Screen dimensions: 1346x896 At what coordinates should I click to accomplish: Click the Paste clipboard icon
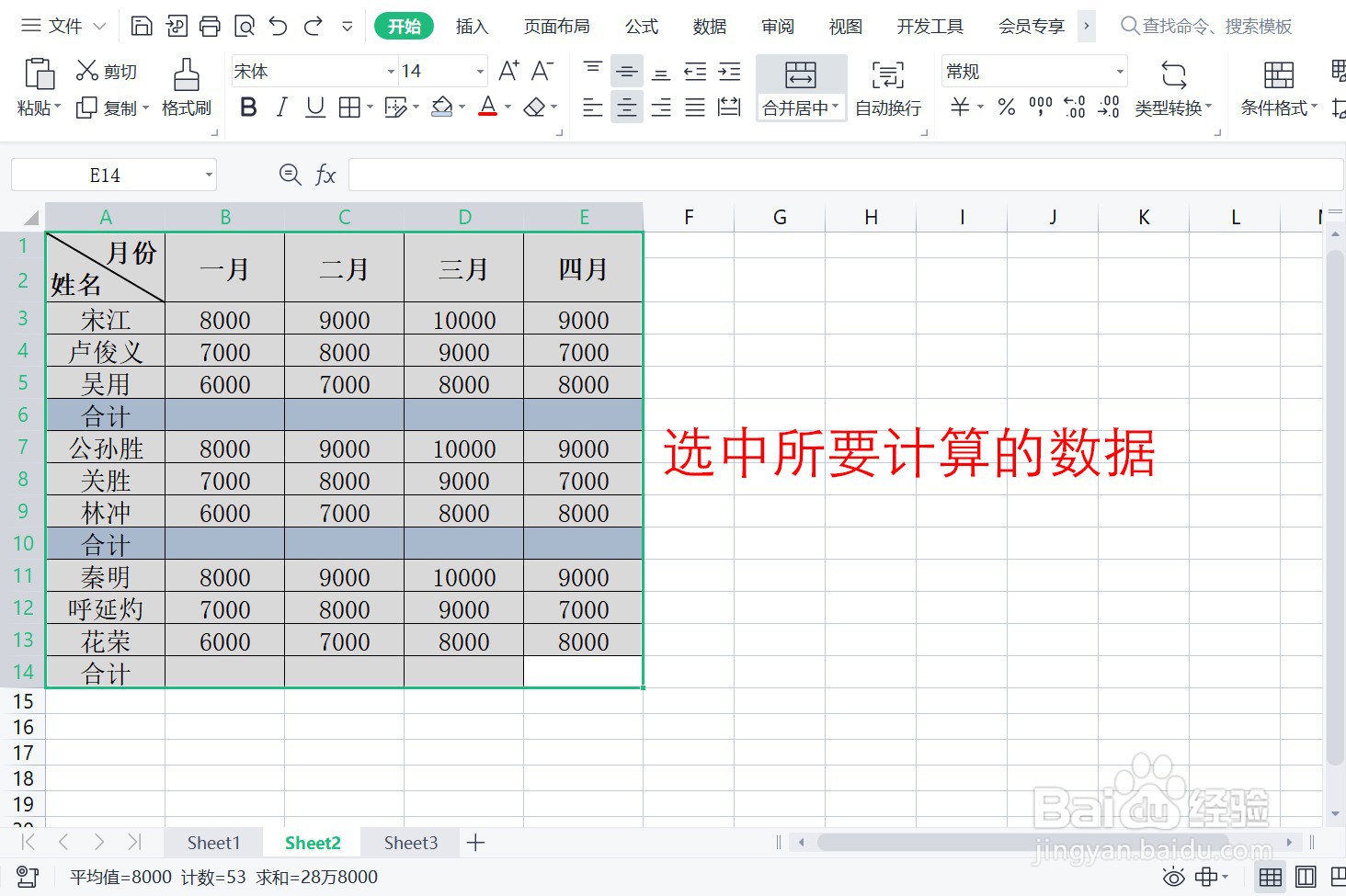click(39, 74)
